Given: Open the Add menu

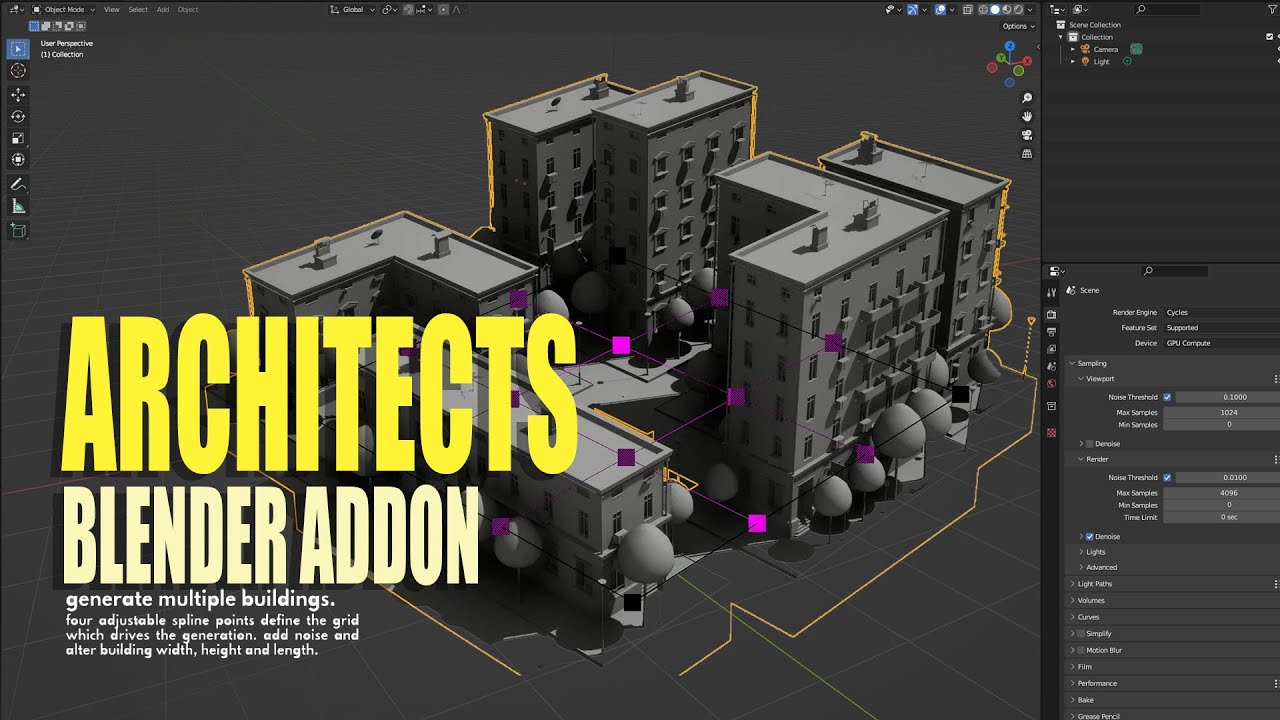Looking at the screenshot, I should (163, 9).
